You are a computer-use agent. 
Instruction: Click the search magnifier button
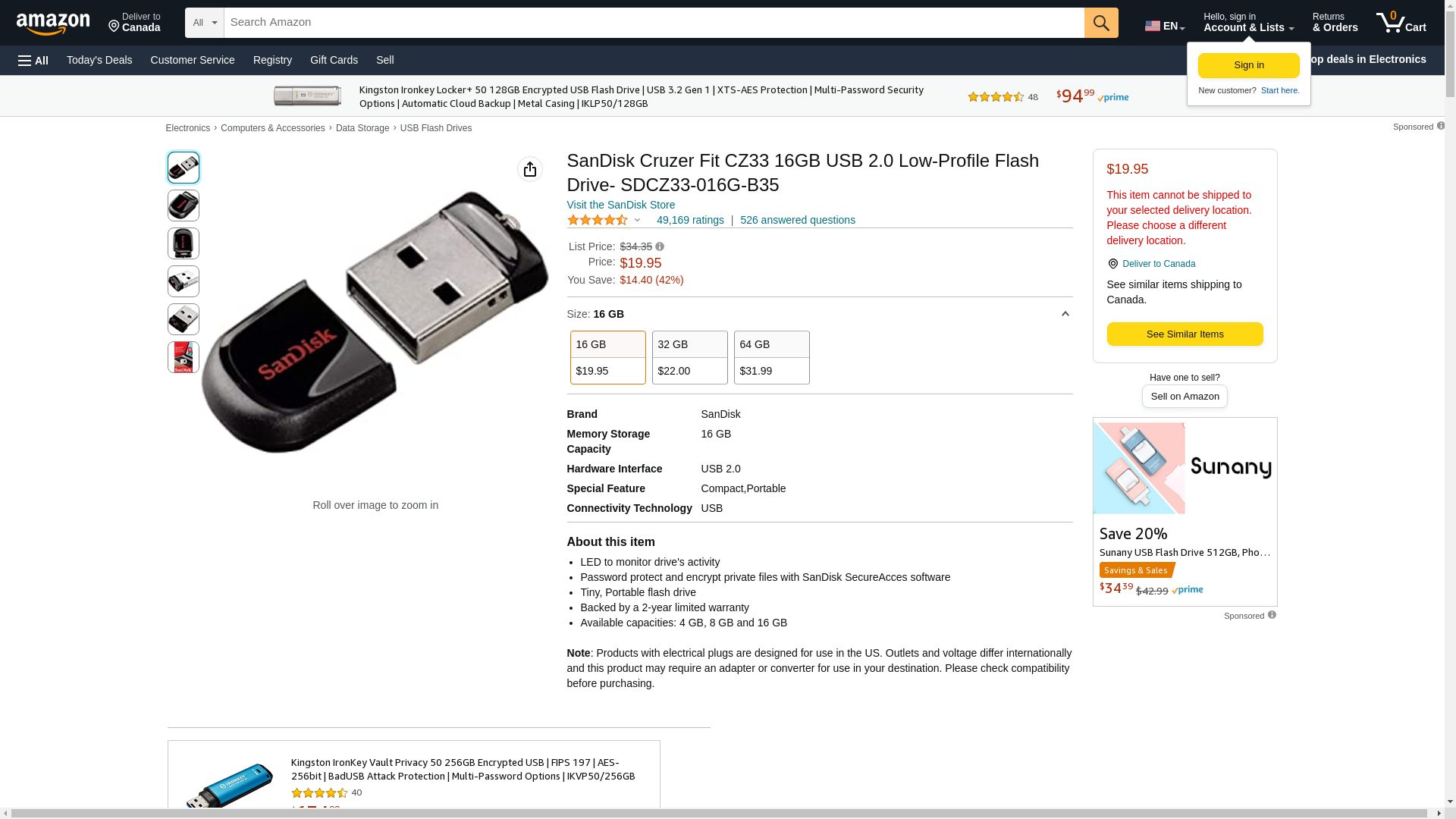[1101, 23]
